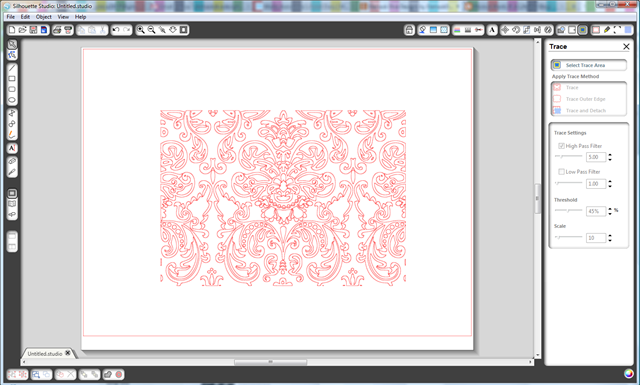Select the Polygon drawing tool
640x385 pixels.
pyautogui.click(x=12, y=113)
